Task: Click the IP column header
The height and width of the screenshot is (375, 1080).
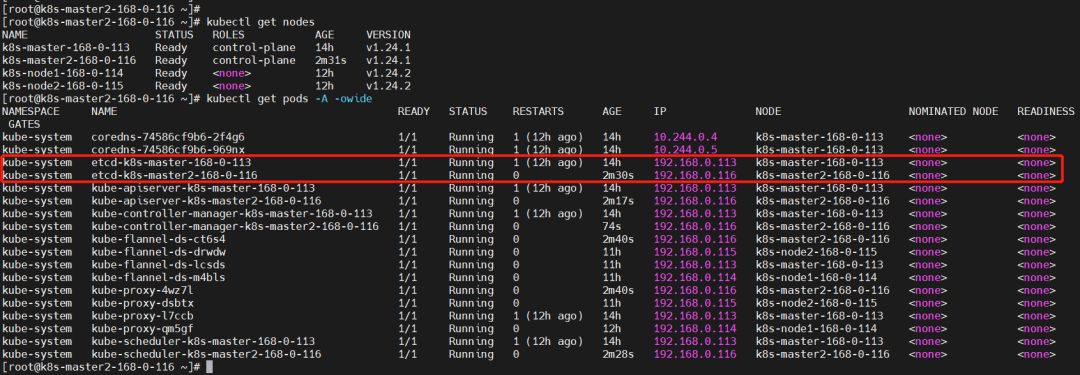Action: pos(660,111)
